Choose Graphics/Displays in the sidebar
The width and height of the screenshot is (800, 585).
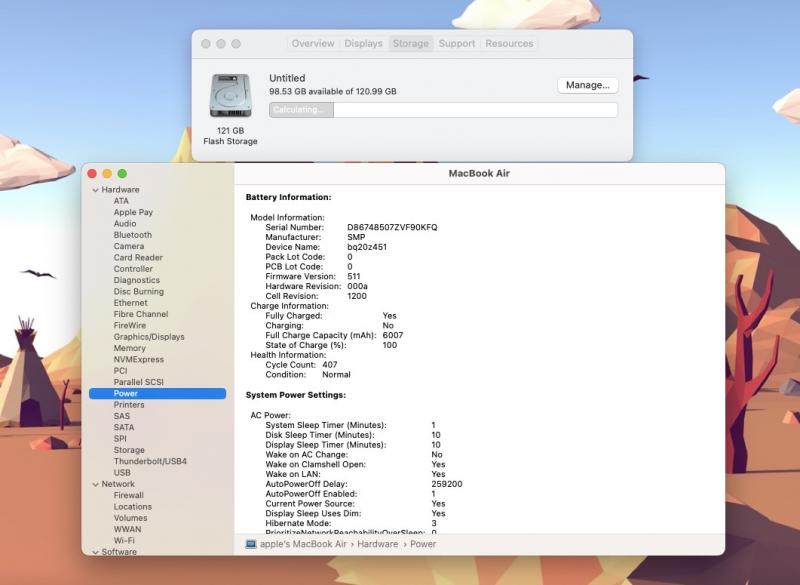pos(148,337)
